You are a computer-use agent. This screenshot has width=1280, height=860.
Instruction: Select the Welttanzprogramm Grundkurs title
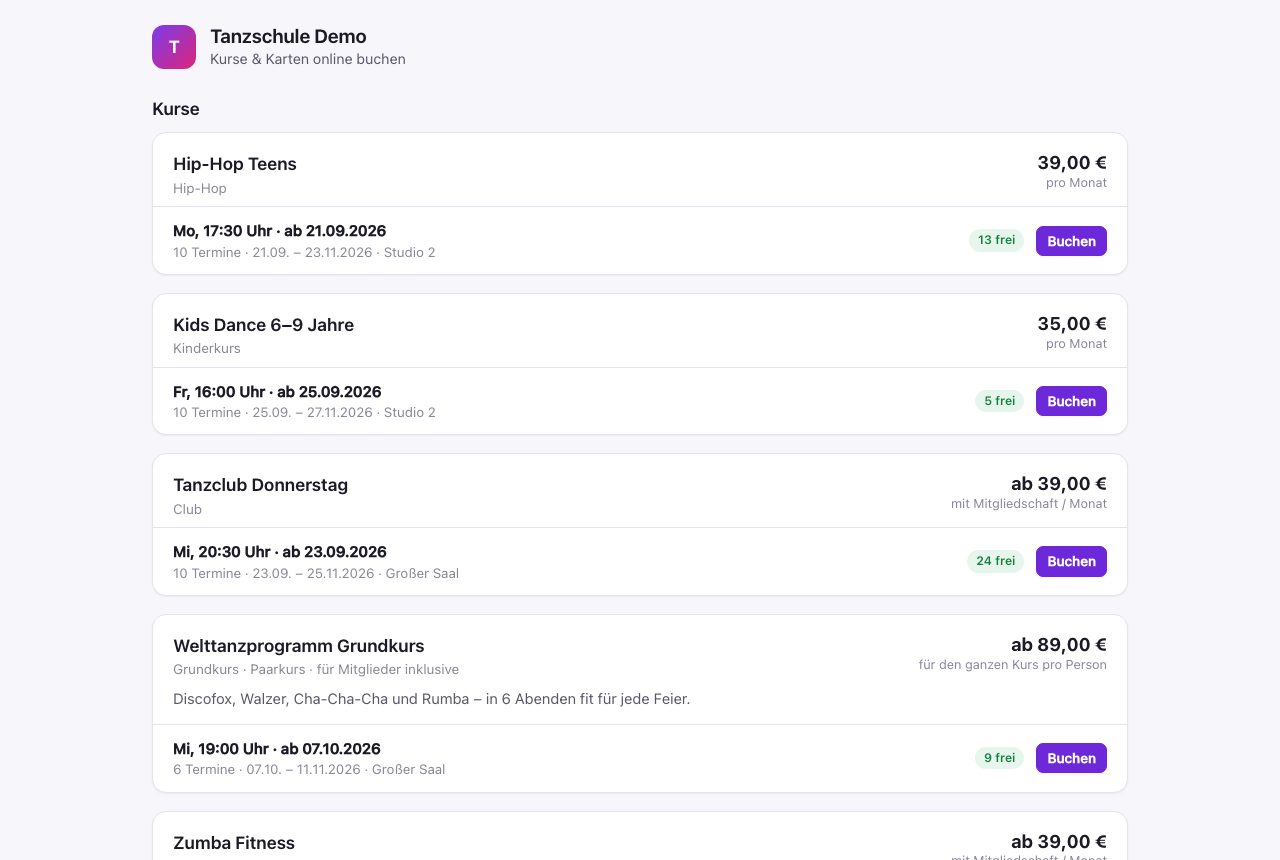[x=299, y=646]
